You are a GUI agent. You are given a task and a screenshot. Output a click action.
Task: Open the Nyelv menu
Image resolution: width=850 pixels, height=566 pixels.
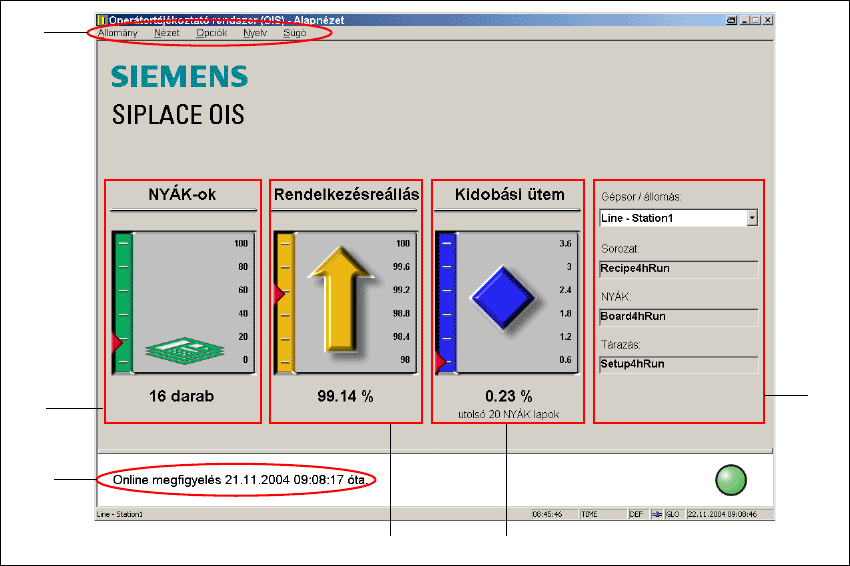coord(255,33)
